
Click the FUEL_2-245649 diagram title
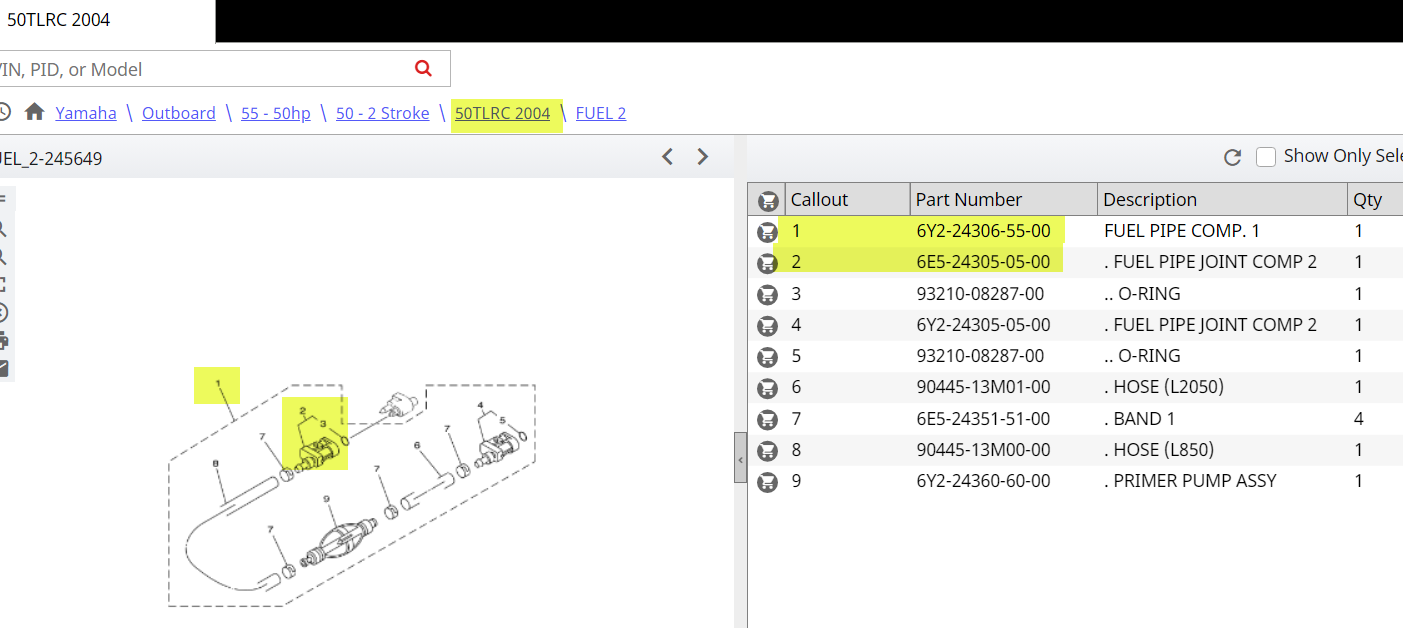click(50, 158)
